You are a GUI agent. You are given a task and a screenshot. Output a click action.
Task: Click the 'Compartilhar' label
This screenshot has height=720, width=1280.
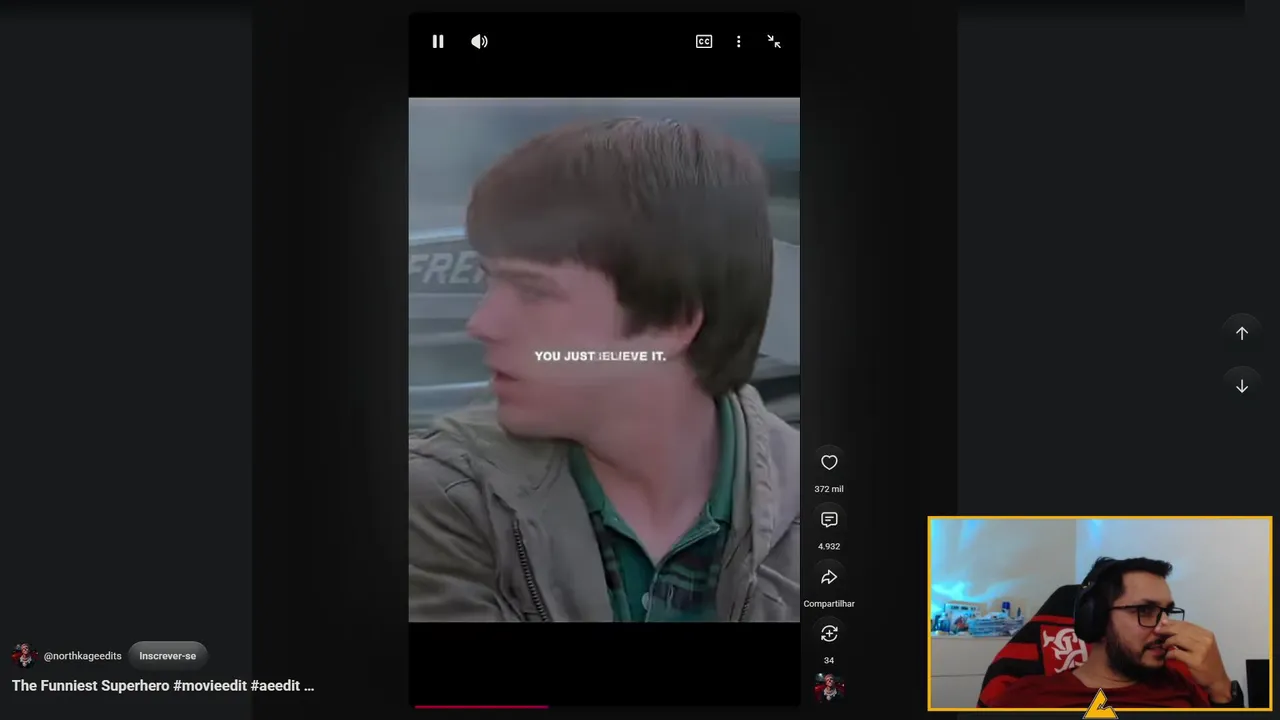829,604
